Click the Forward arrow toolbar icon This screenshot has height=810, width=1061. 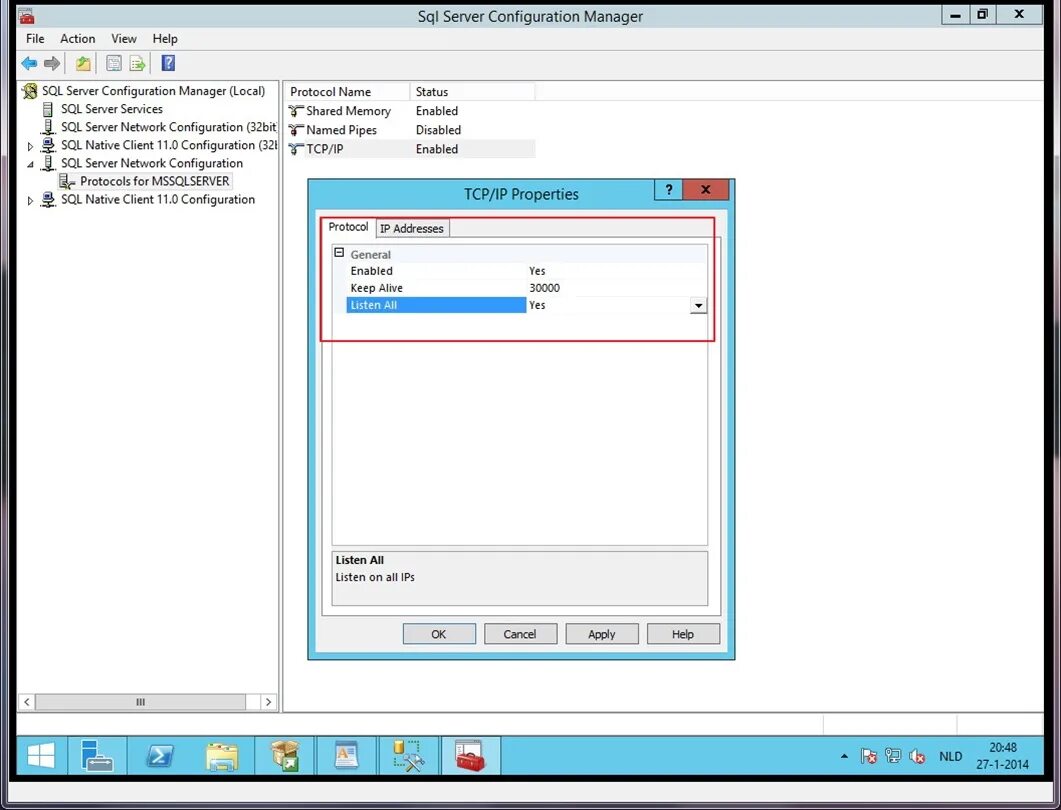coord(52,64)
